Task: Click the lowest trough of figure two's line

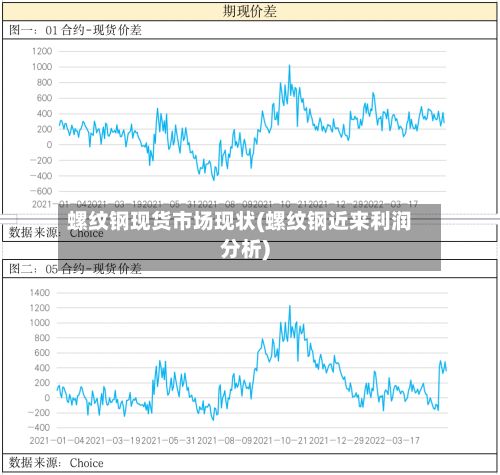Action: (x=213, y=420)
